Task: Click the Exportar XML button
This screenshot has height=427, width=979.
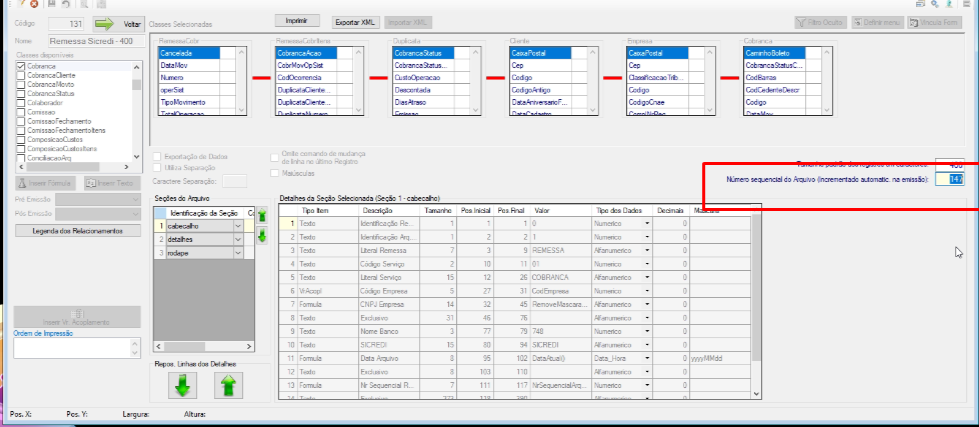Action: [355, 22]
